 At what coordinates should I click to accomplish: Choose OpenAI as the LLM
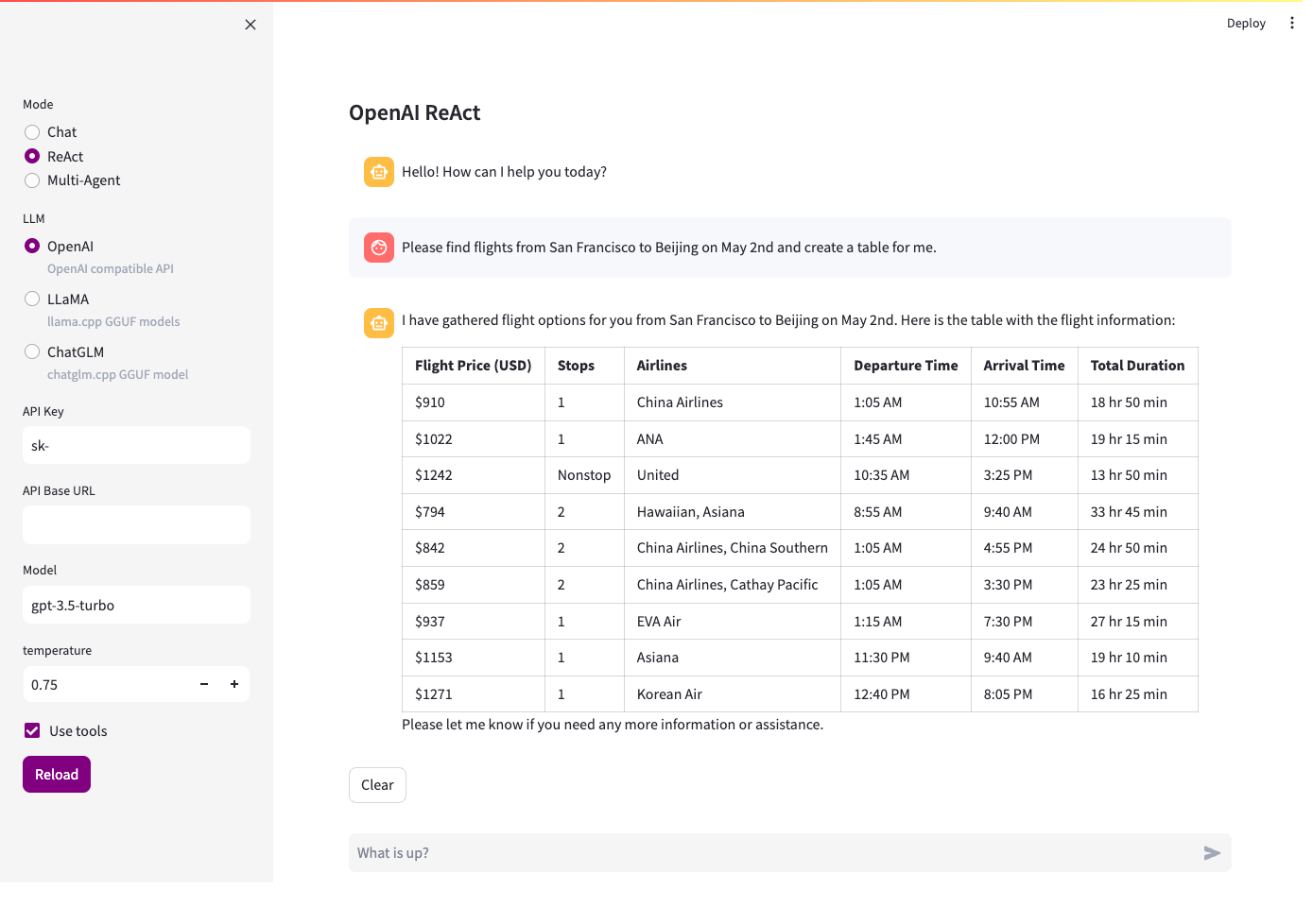(32, 246)
